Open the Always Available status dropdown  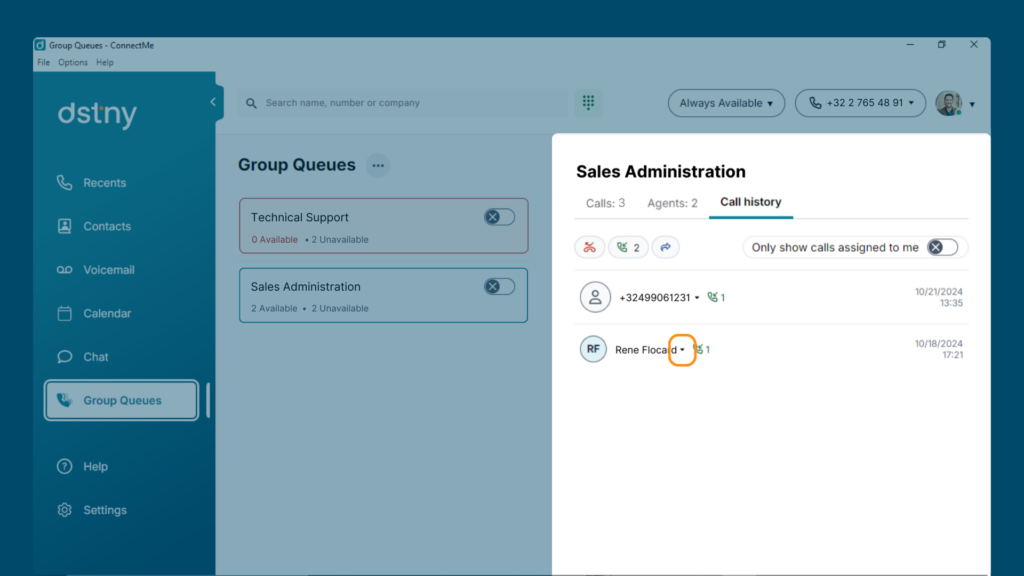point(726,103)
